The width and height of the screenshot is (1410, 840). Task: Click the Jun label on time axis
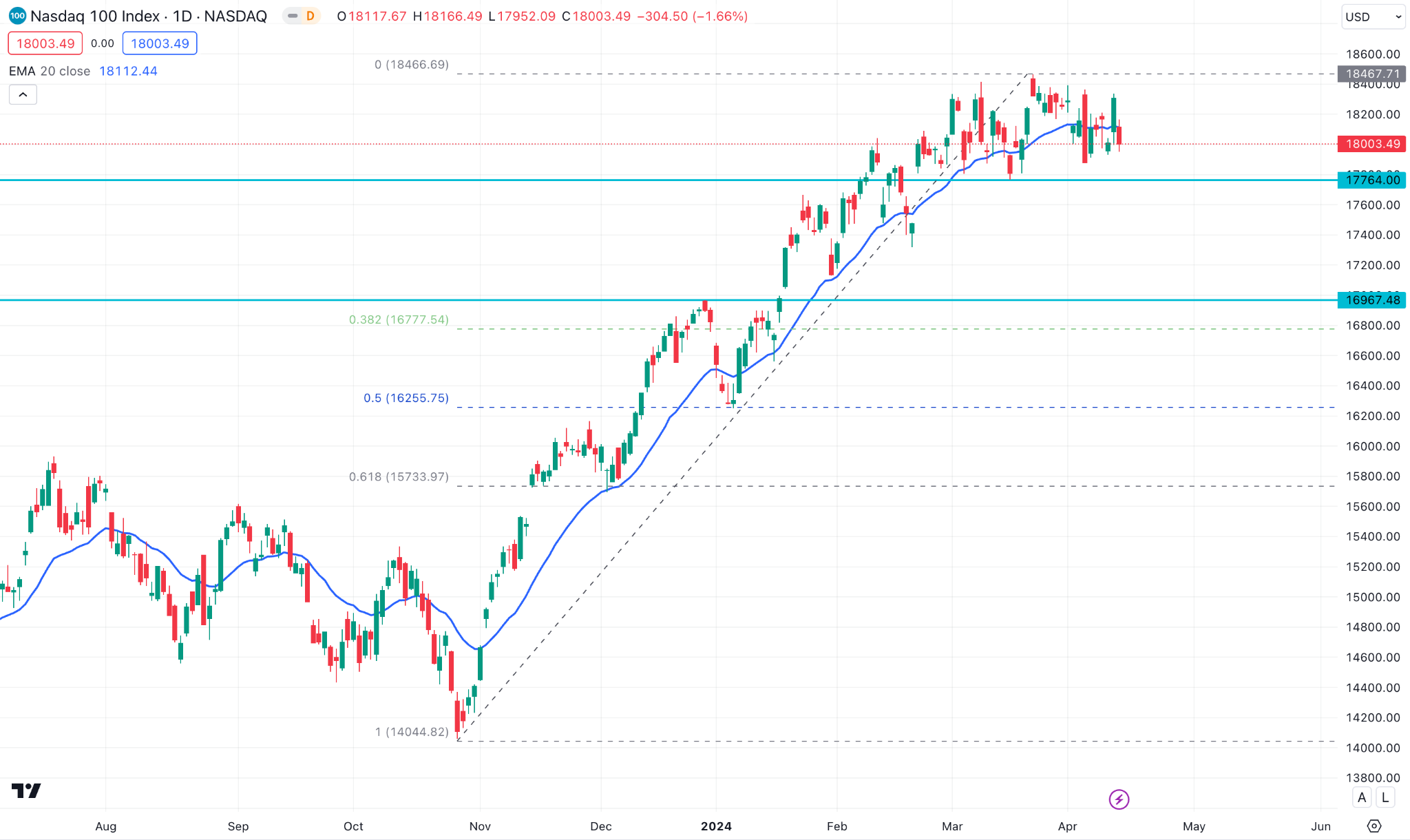point(1320,826)
